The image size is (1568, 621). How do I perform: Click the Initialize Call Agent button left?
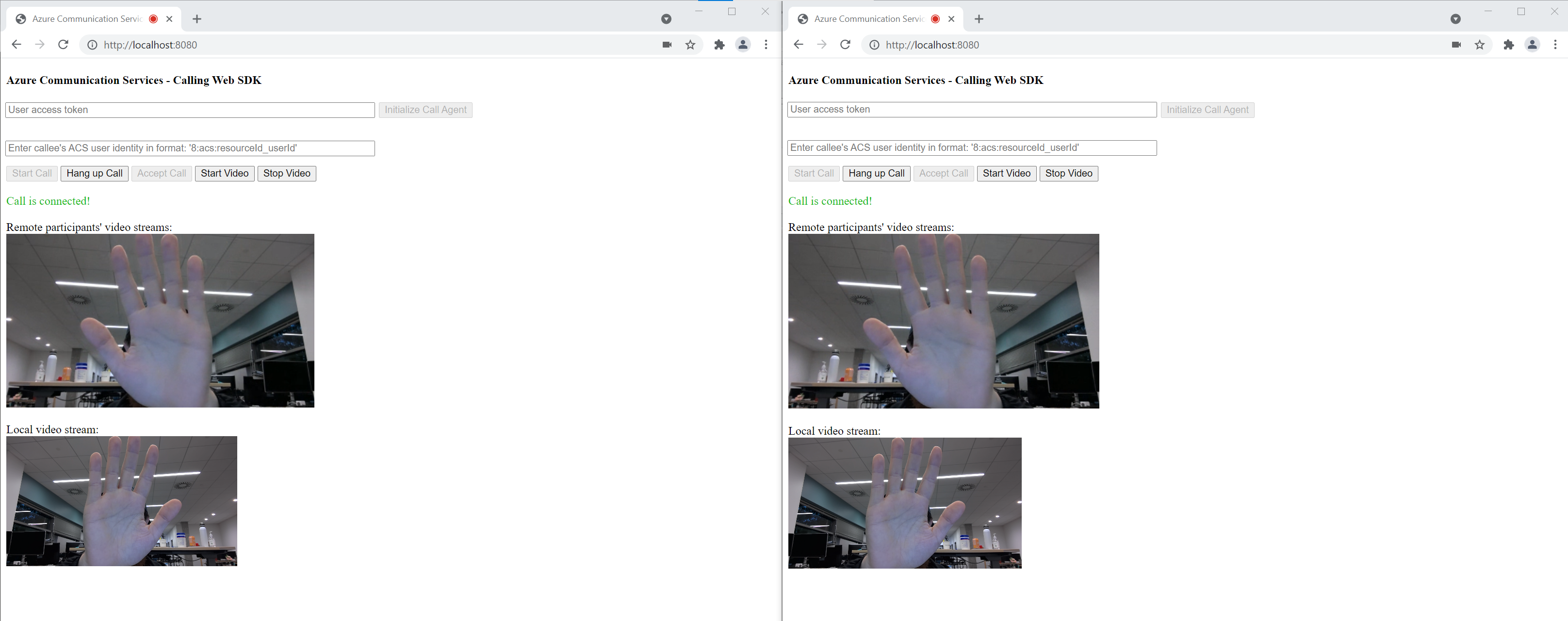[x=425, y=109]
